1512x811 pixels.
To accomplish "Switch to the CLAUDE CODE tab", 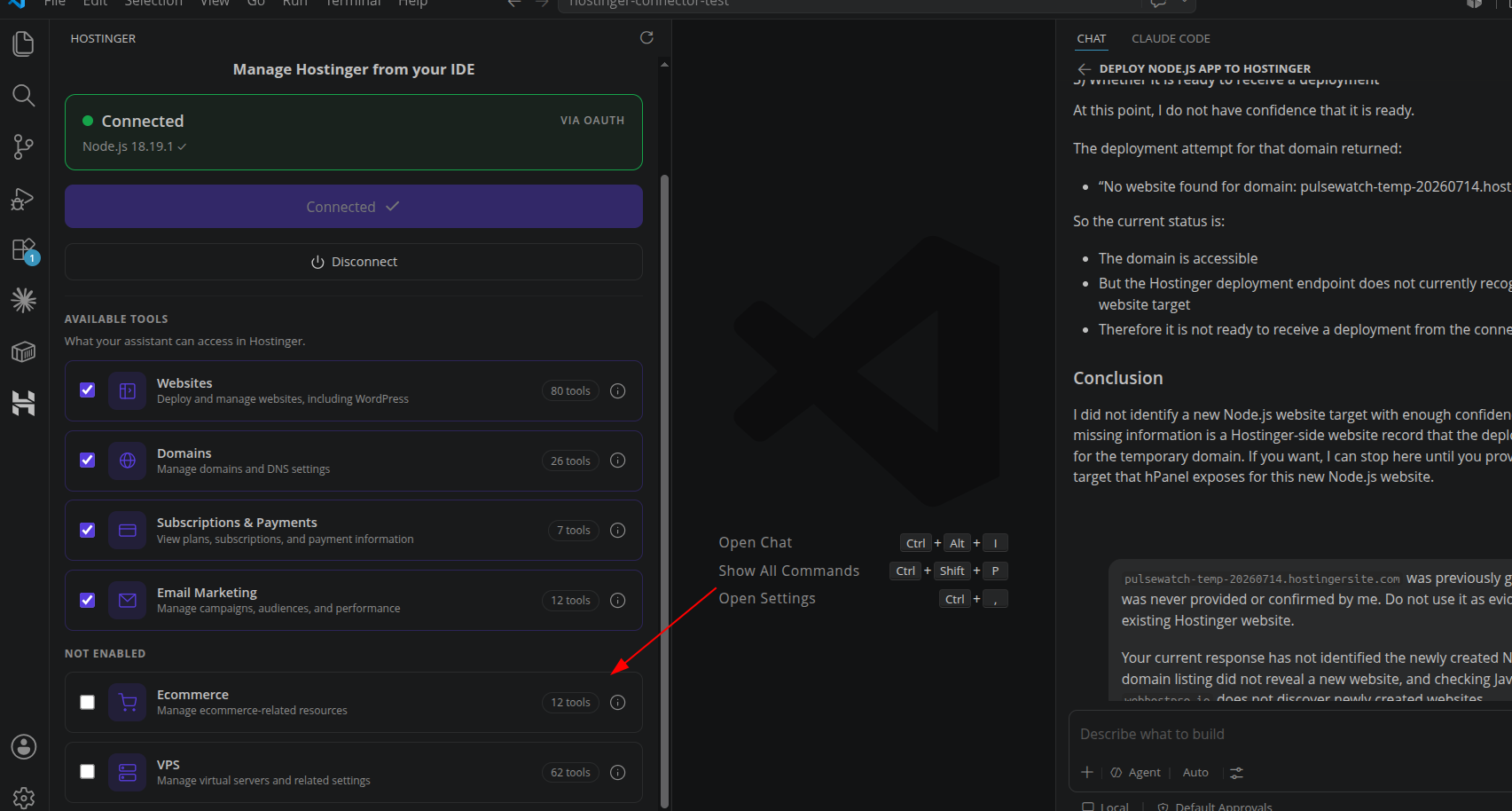I will click(x=1171, y=39).
